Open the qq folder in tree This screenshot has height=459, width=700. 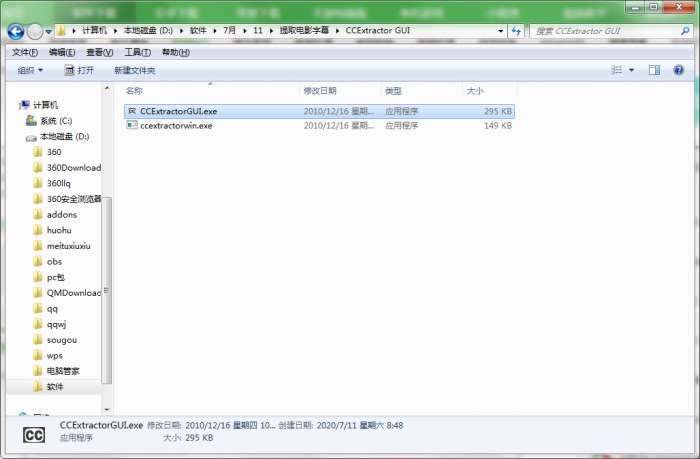coord(52,309)
